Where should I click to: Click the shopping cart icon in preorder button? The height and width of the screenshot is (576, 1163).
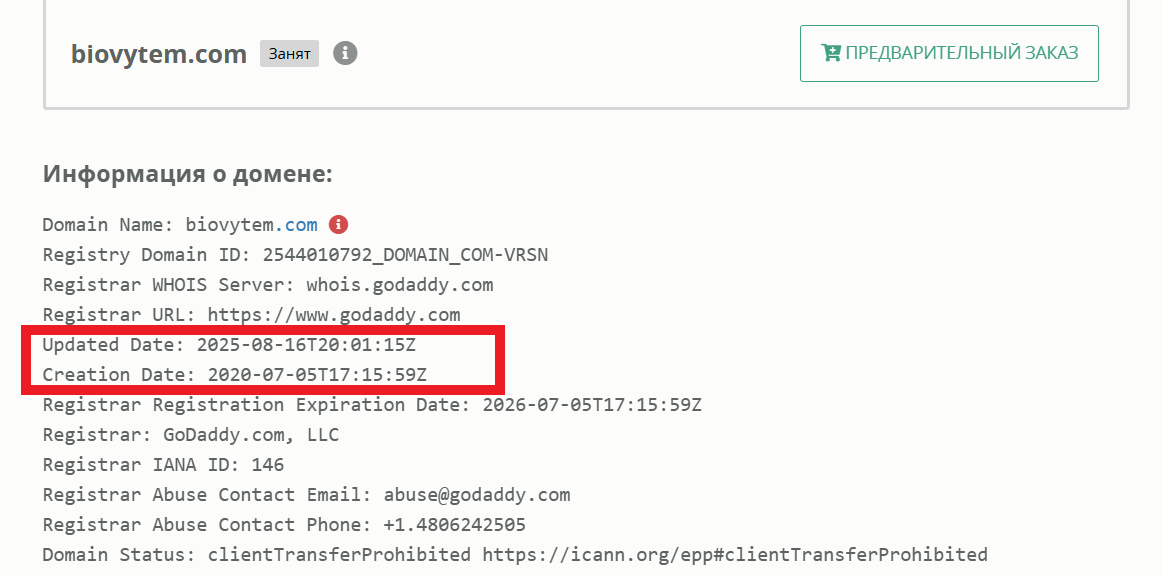click(830, 53)
